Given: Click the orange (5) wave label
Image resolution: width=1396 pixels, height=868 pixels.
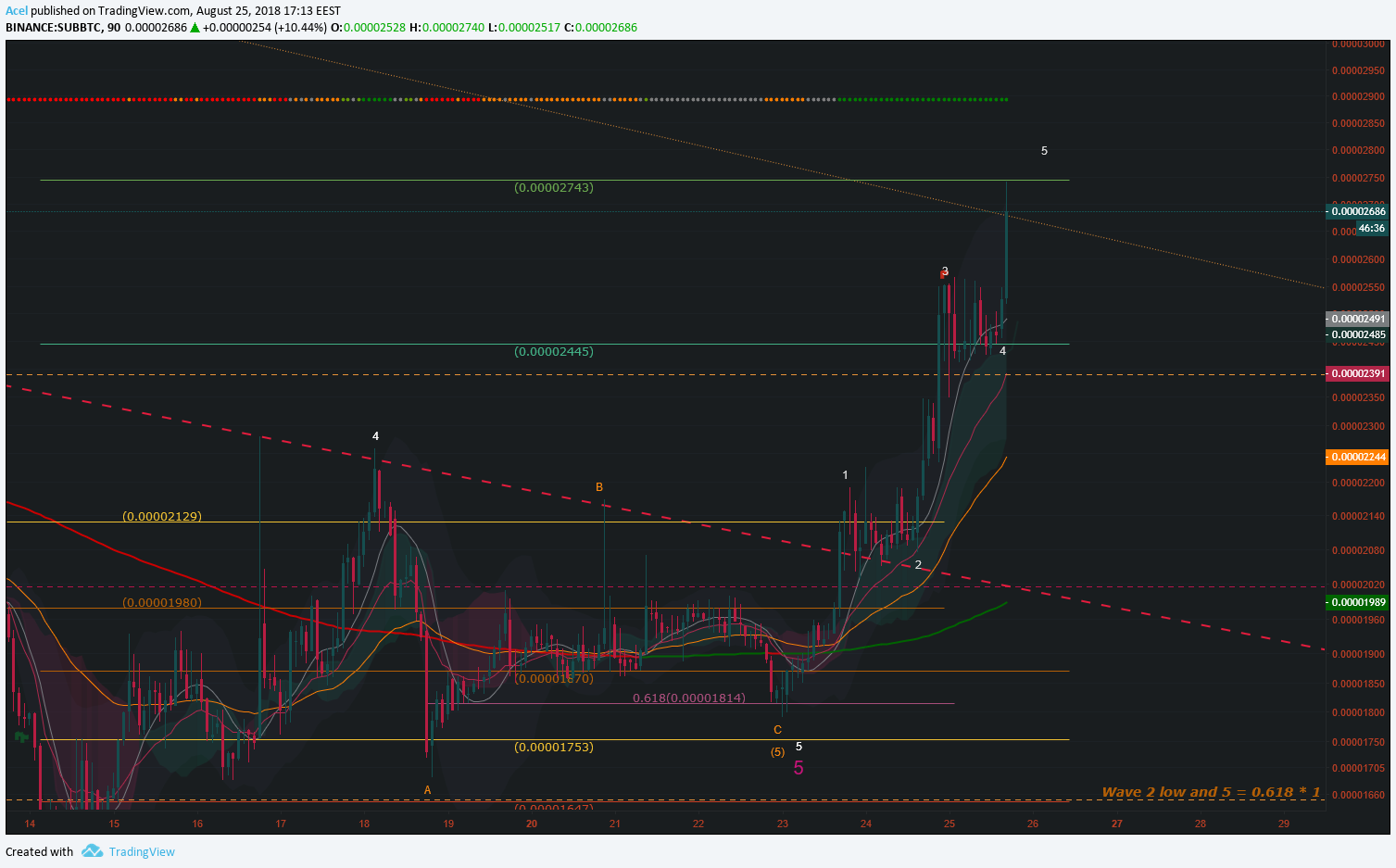Looking at the screenshot, I should pyautogui.click(x=778, y=751).
